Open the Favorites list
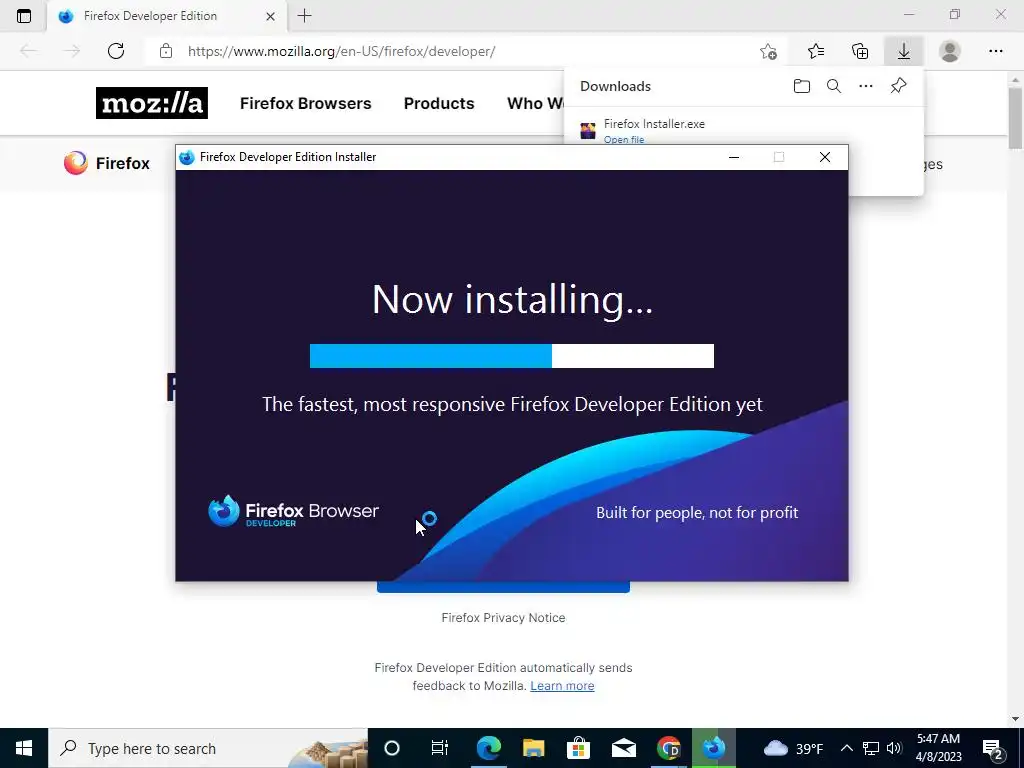Viewport: 1024px width, 768px height. 816,51
